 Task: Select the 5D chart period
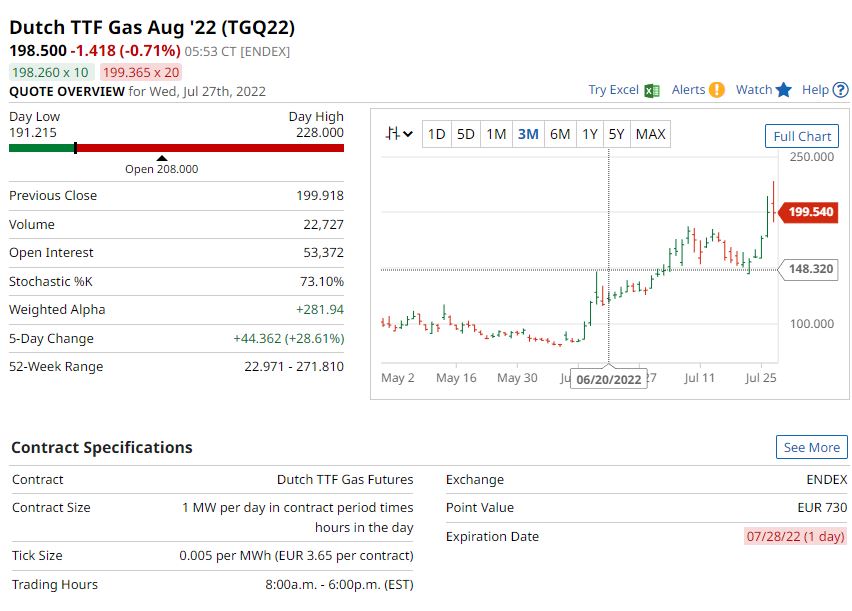(466, 134)
